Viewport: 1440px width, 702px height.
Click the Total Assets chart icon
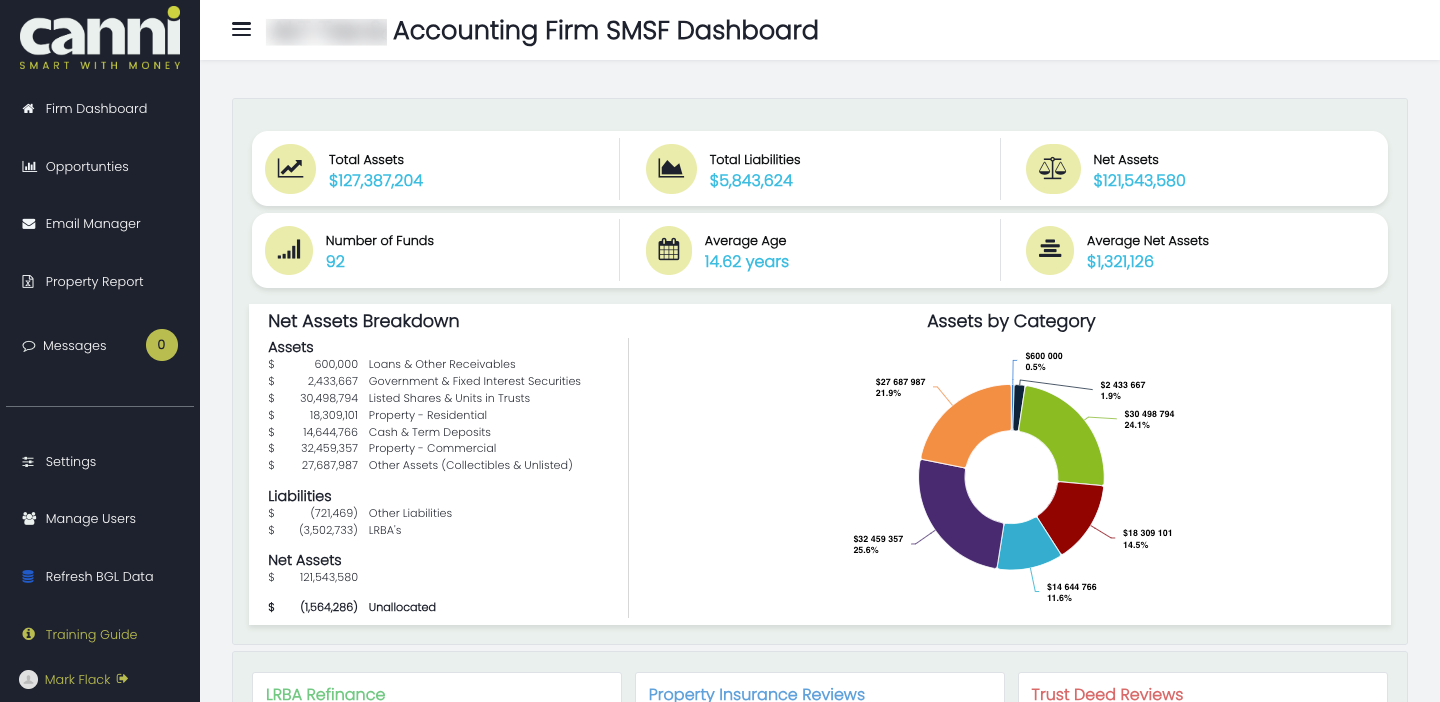290,169
